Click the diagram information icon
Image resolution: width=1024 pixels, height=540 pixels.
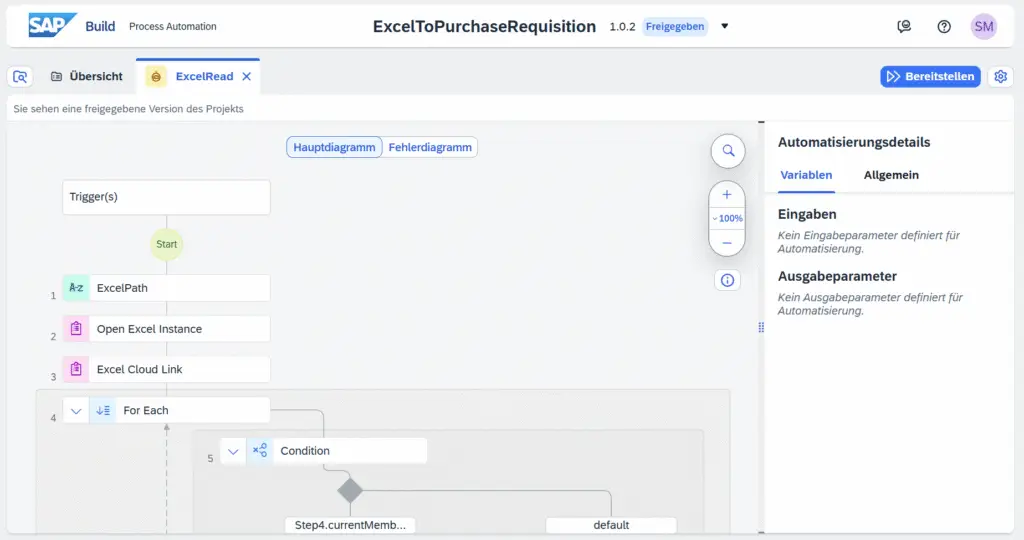click(x=727, y=280)
